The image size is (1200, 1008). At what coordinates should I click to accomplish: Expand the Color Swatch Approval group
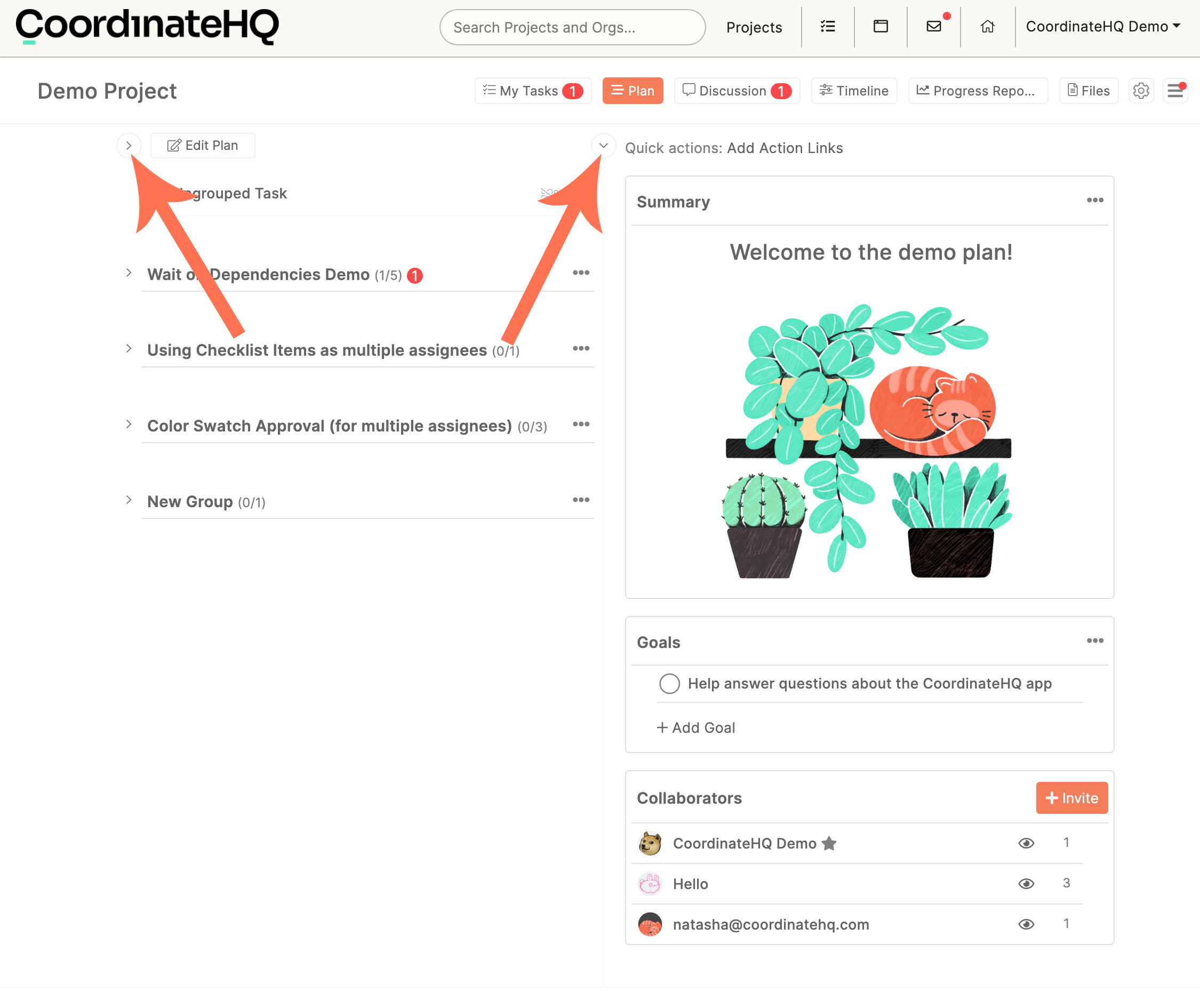(129, 424)
